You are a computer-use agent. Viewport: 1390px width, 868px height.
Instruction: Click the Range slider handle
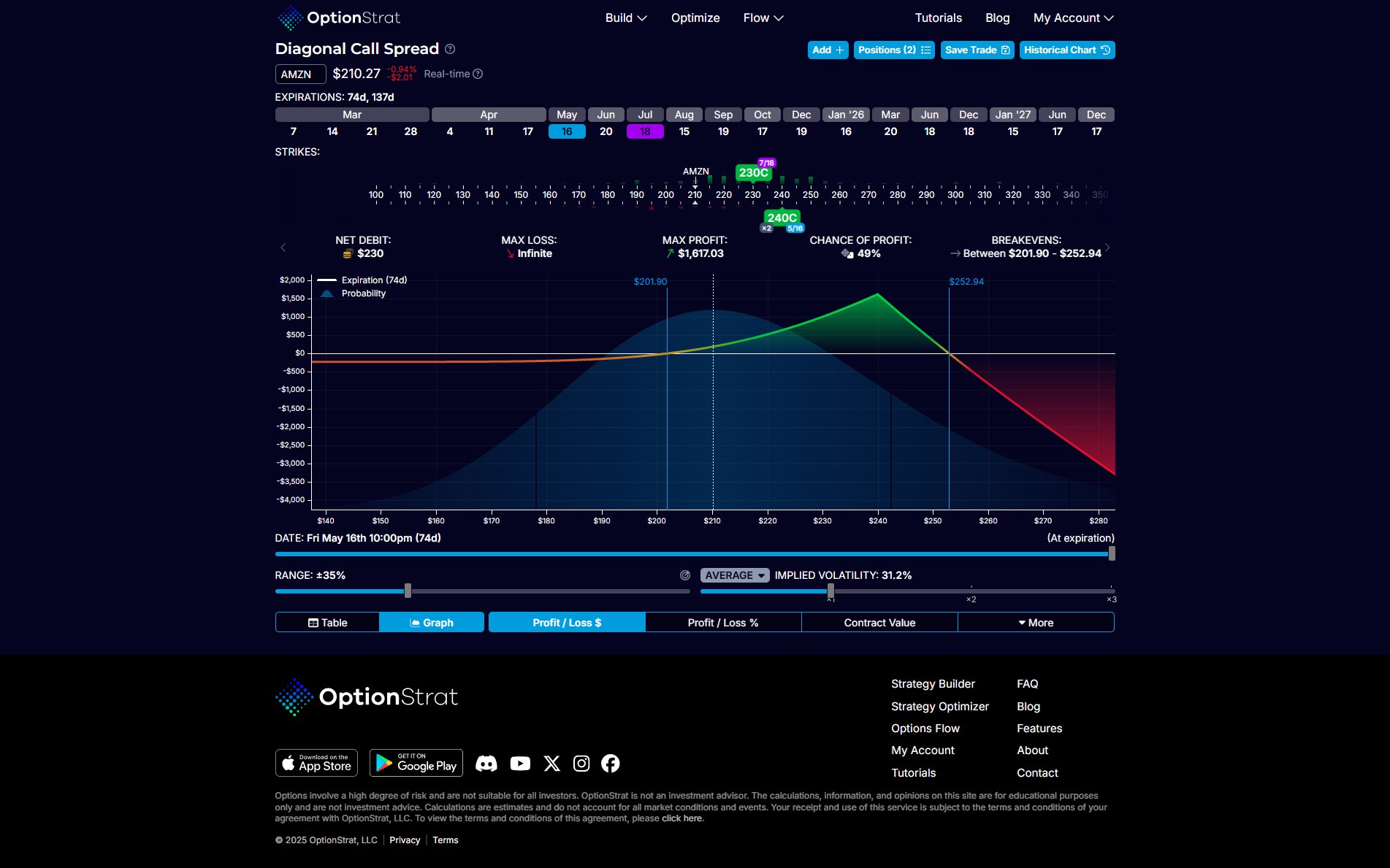pos(408,591)
